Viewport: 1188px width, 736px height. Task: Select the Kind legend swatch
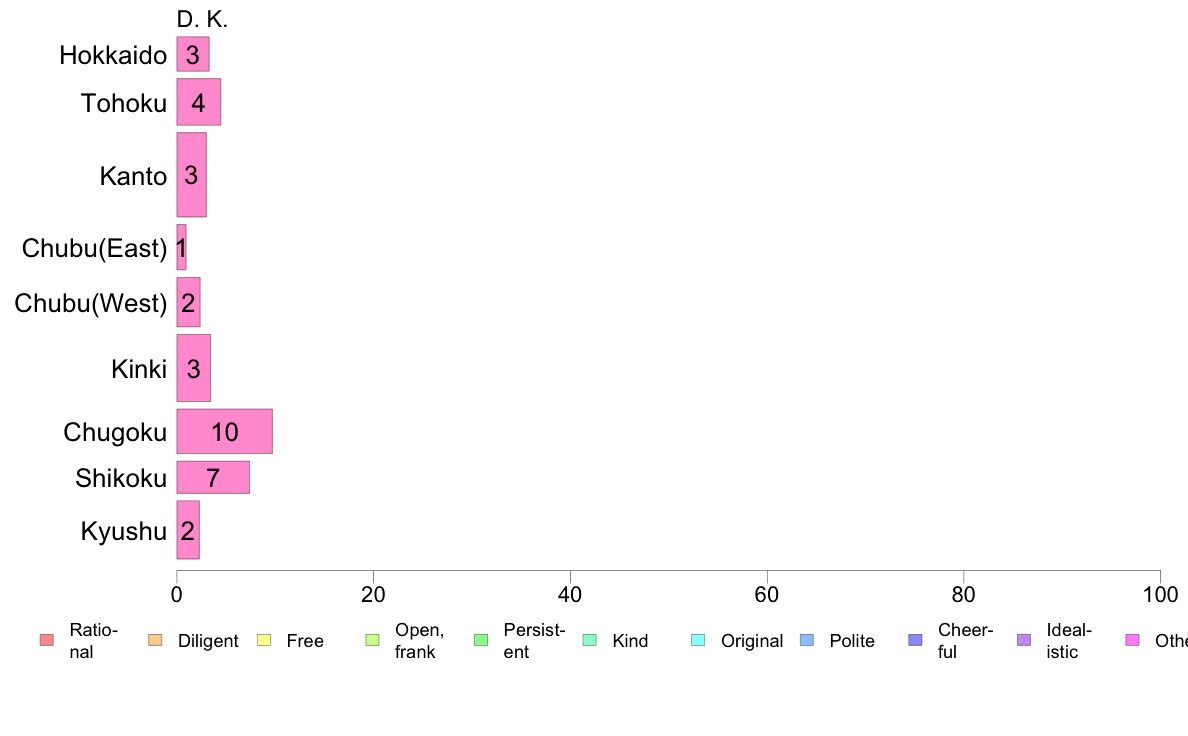(589, 640)
